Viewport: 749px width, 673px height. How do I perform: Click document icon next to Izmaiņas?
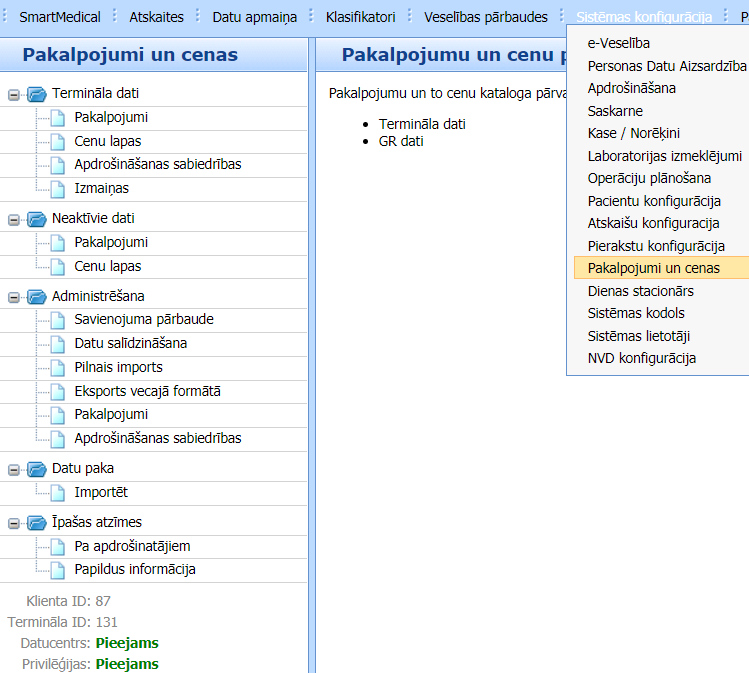point(58,188)
